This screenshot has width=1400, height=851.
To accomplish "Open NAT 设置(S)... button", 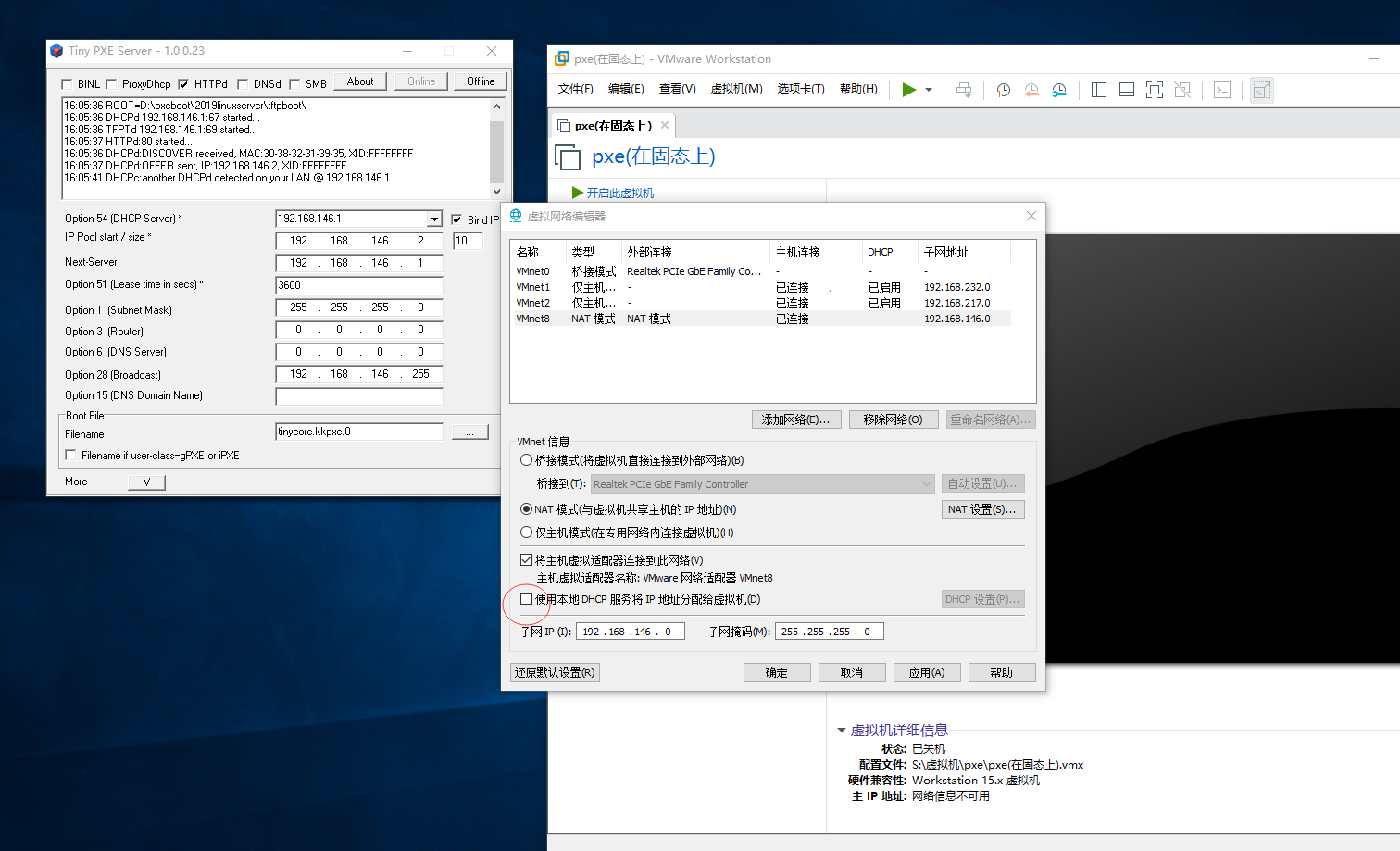I will tap(982, 509).
